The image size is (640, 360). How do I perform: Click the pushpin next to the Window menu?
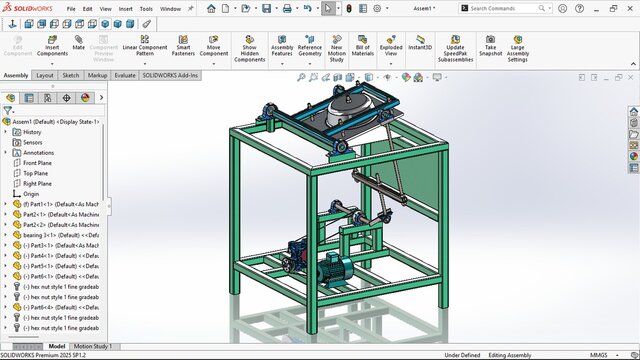pyautogui.click(x=191, y=8)
